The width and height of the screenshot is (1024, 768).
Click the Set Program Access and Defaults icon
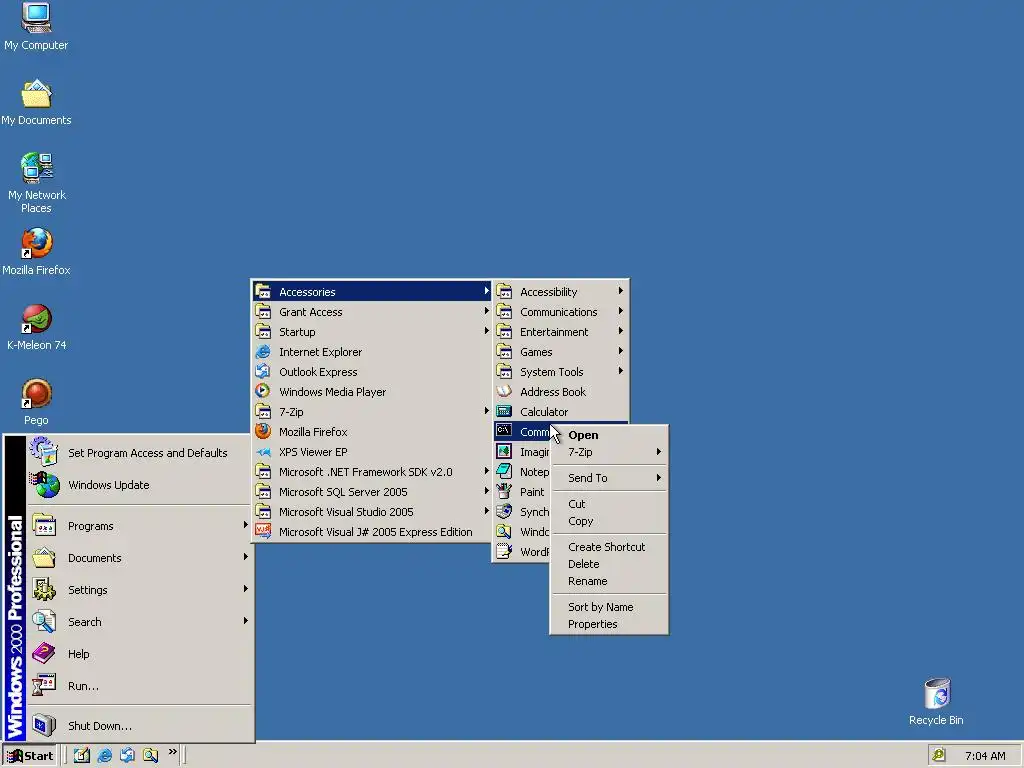pos(44,452)
